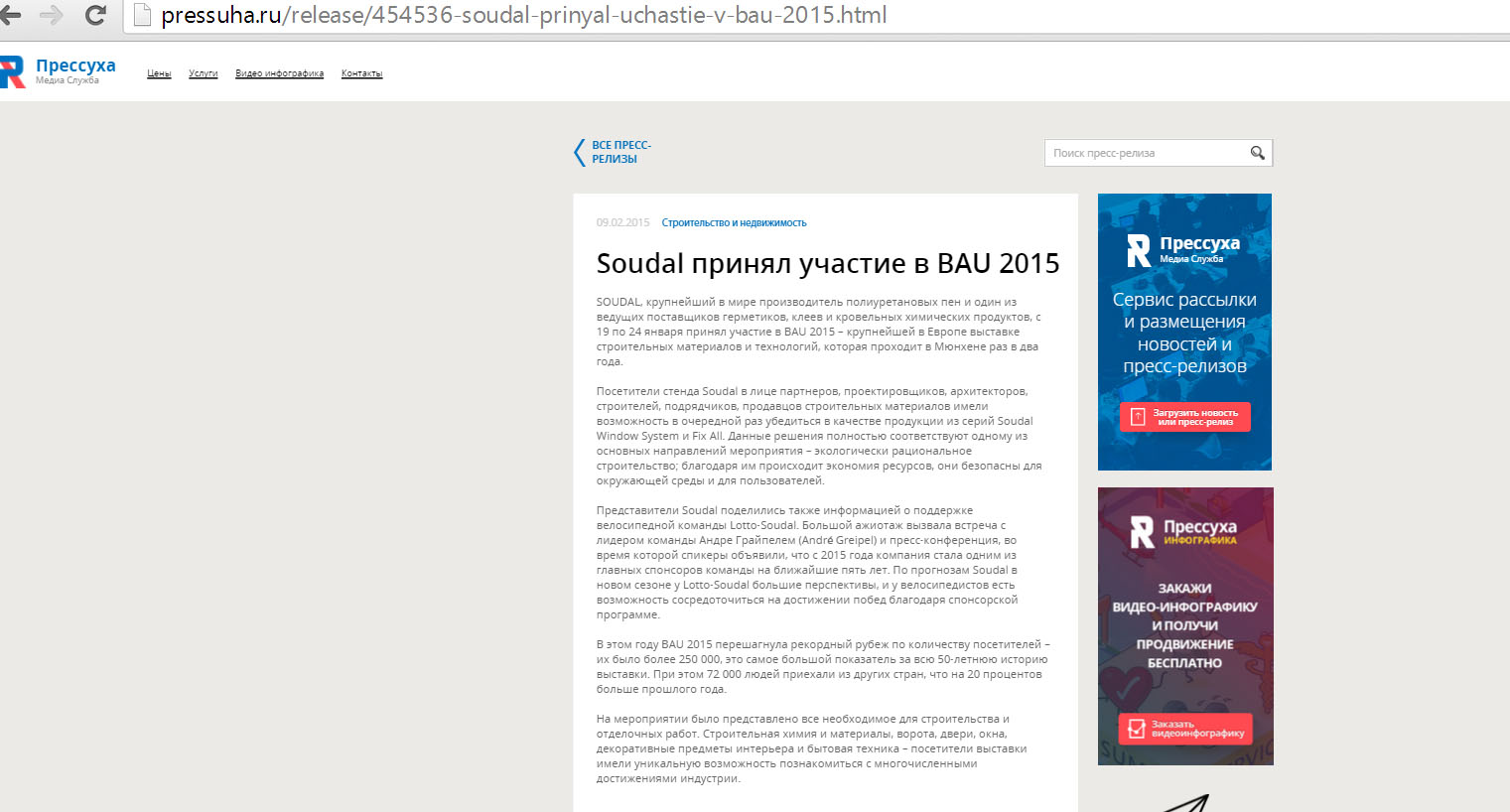Click the browser forward arrow
The height and width of the screenshot is (812, 1510).
click(51, 15)
